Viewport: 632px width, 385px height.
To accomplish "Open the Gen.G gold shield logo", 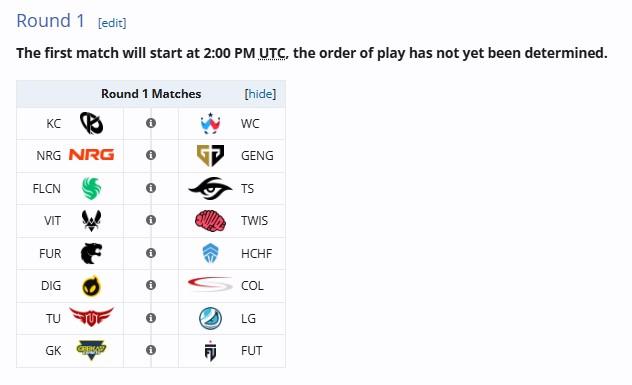I will [210, 155].
